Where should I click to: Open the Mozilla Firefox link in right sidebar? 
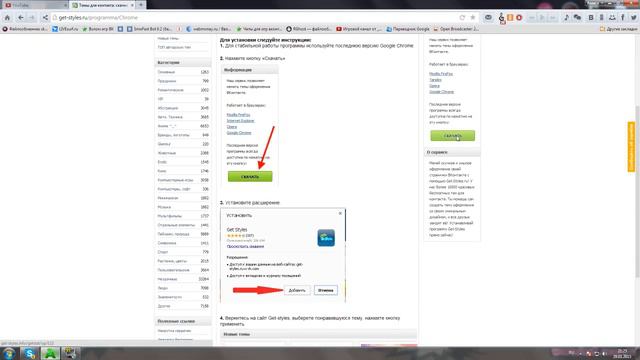point(441,74)
